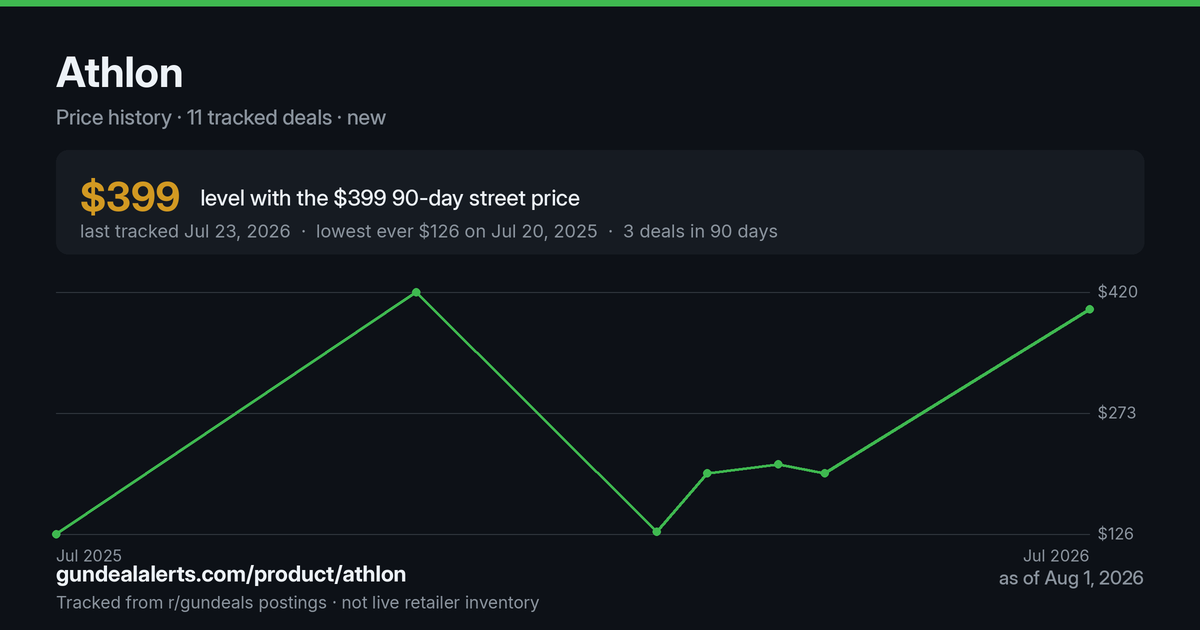
Task: Click the lowest trough data point near $126
Action: click(657, 531)
